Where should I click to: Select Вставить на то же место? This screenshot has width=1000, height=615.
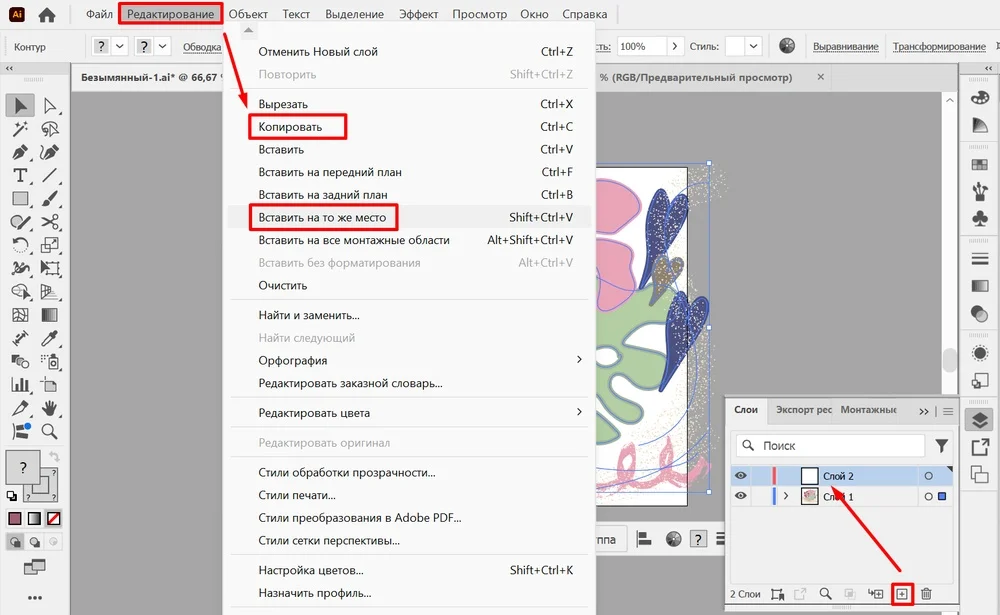pos(322,217)
